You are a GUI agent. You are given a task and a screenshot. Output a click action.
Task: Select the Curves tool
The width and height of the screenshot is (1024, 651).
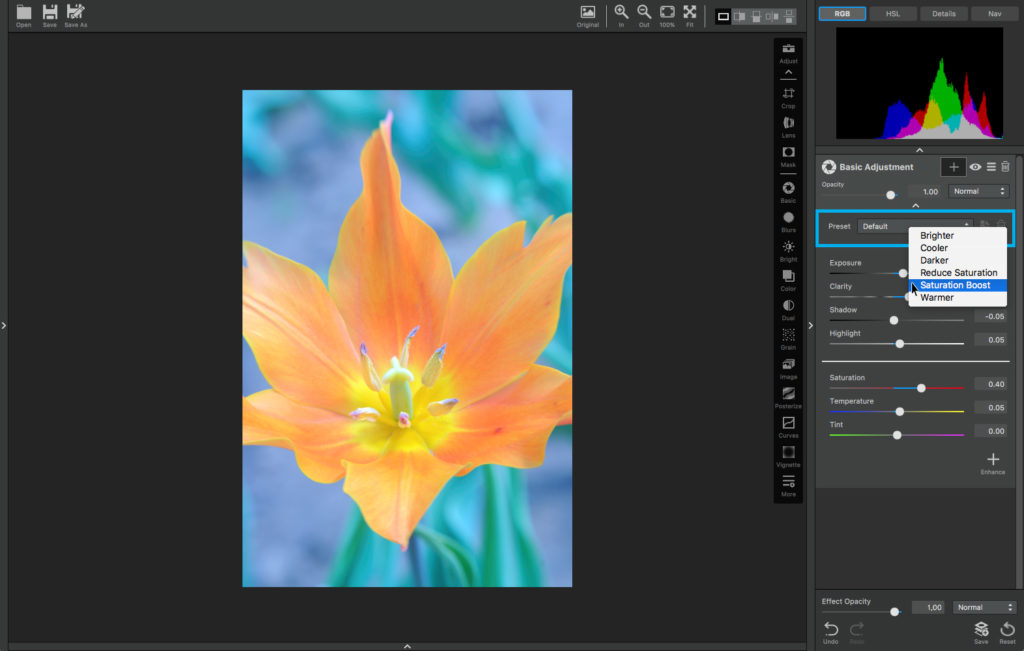click(788, 427)
